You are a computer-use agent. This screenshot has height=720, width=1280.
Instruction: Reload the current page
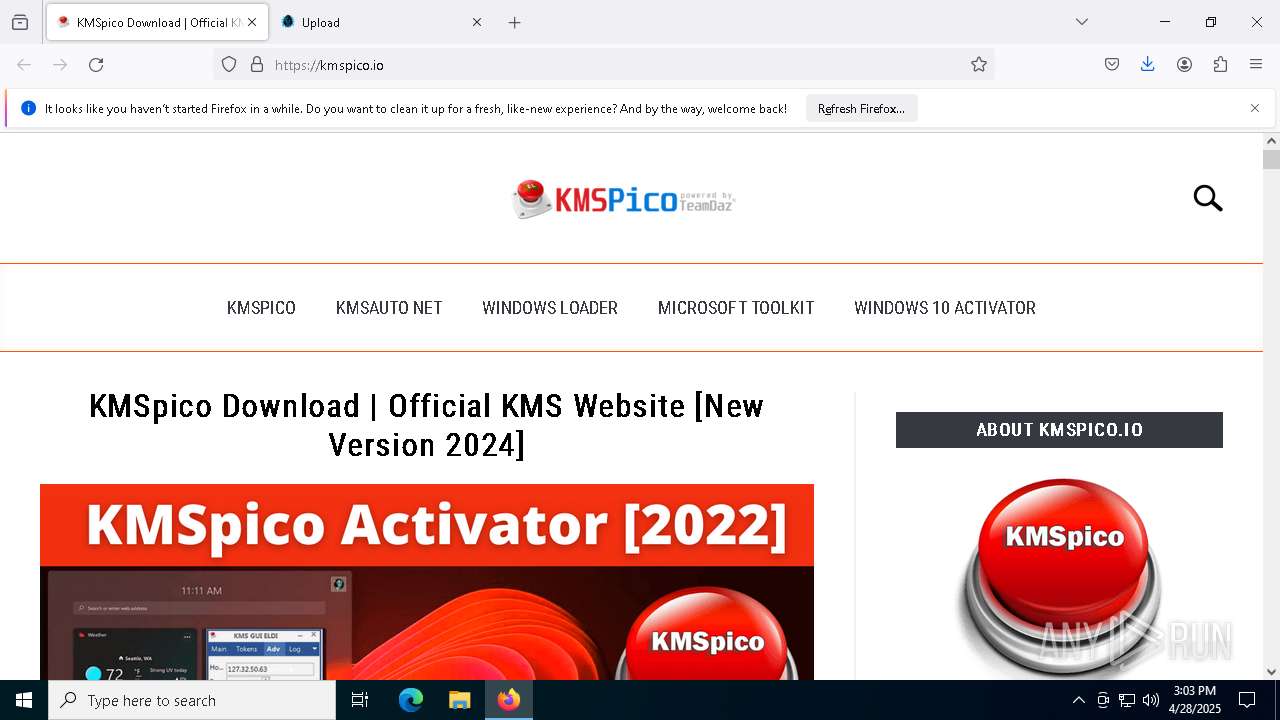pyautogui.click(x=96, y=64)
